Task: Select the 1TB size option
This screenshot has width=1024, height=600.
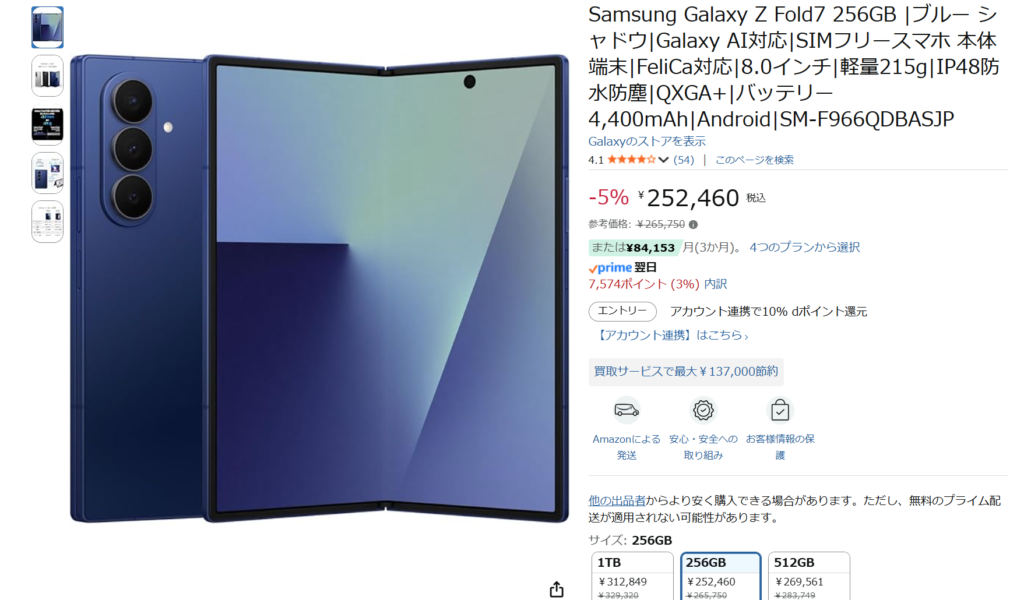Action: (x=632, y=576)
